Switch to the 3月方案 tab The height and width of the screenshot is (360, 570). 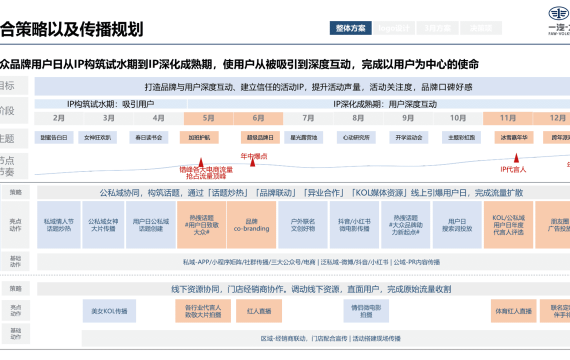click(437, 28)
